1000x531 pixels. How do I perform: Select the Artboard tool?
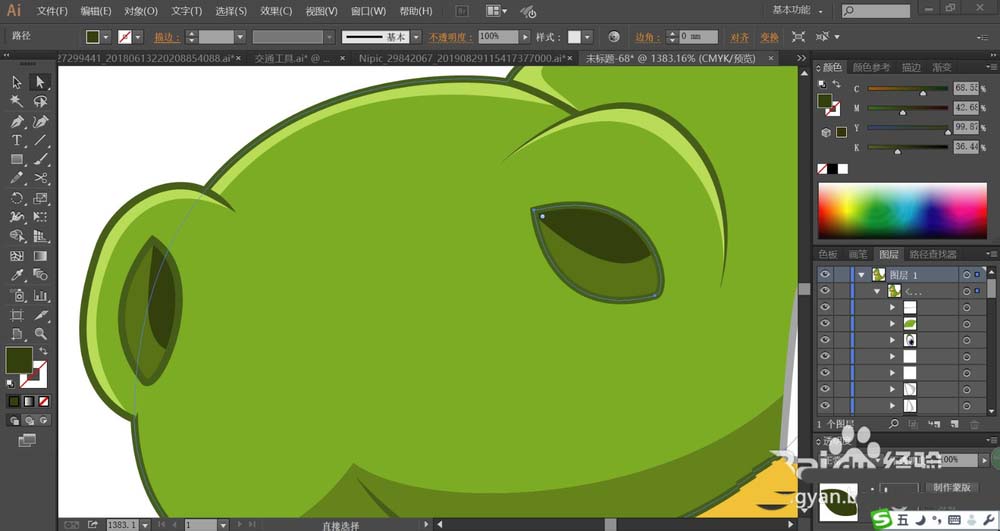point(17,315)
